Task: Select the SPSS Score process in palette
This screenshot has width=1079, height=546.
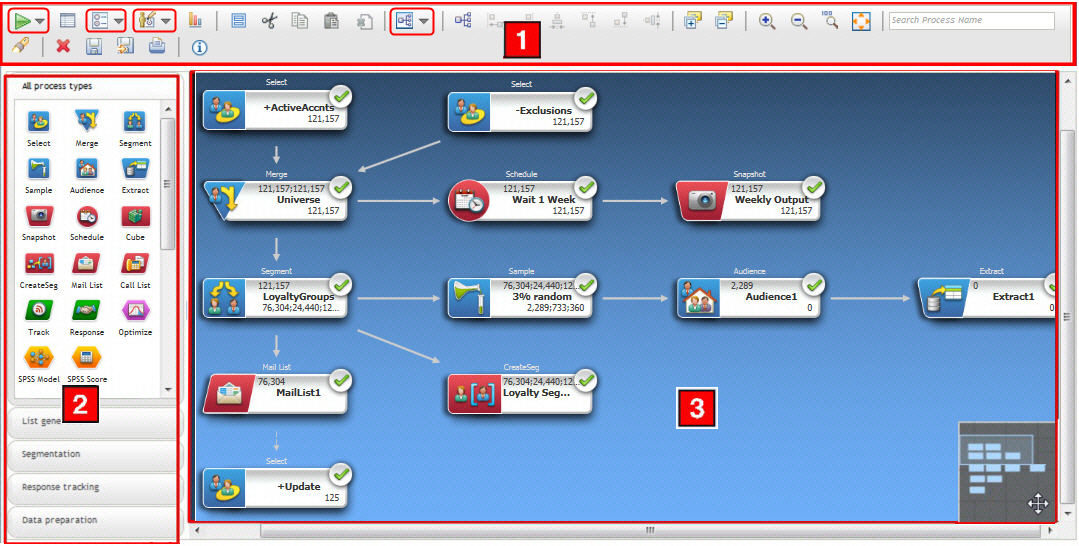Action: [x=87, y=364]
